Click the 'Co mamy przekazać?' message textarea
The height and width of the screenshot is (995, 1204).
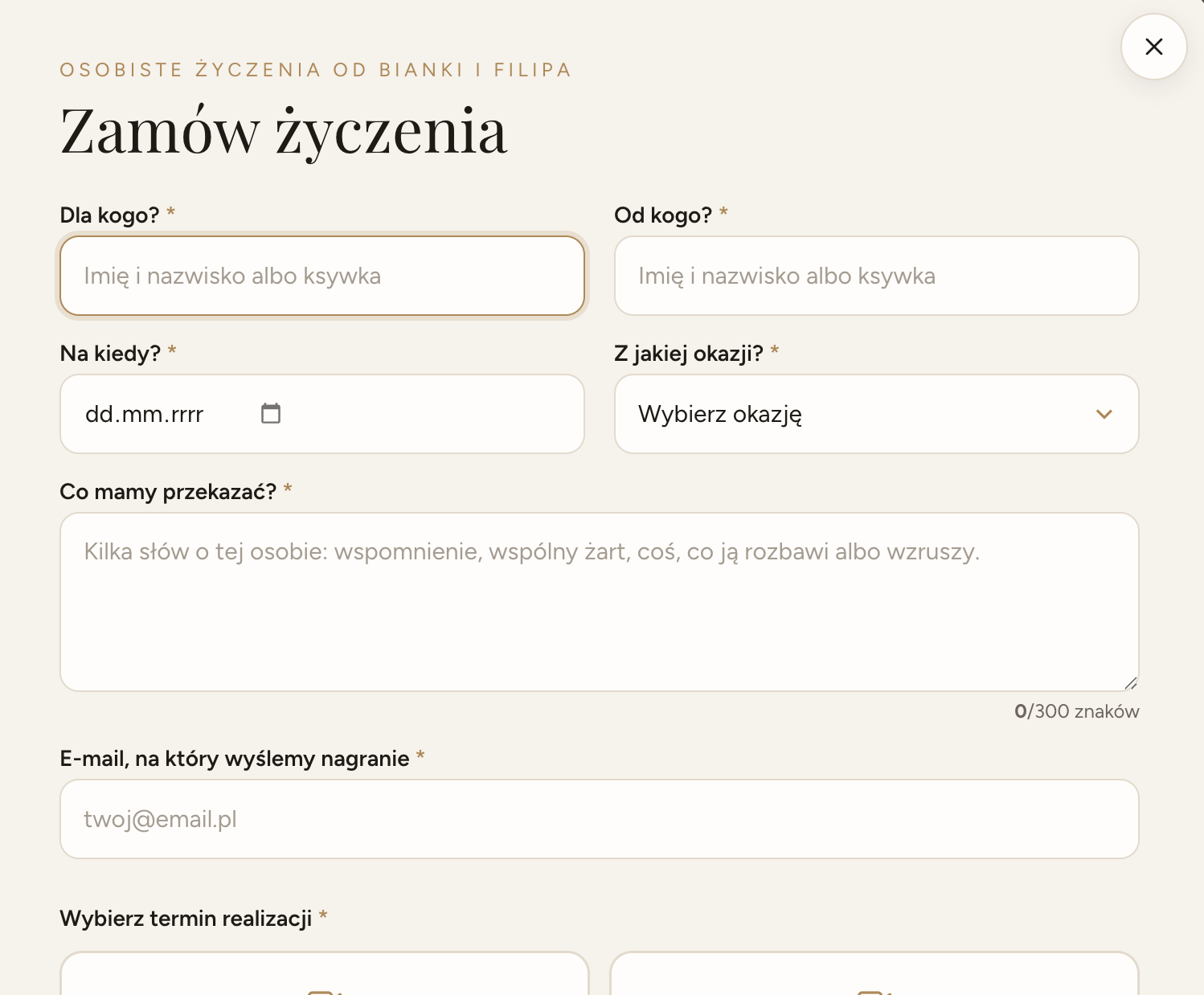click(600, 602)
